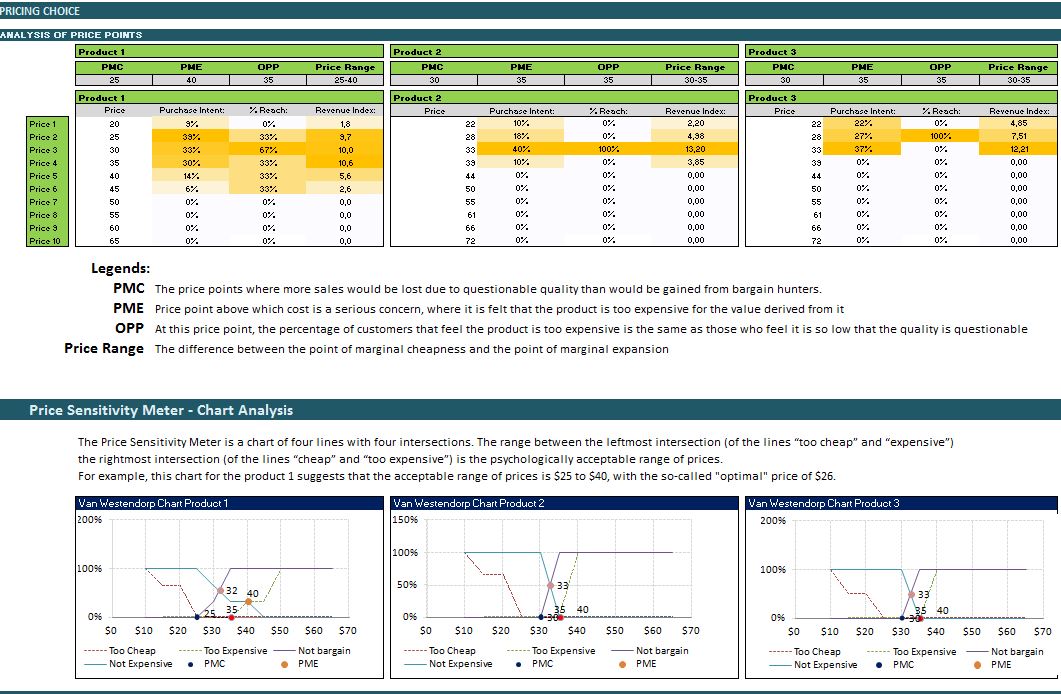Select the 25-40 Price Range cell
The height and width of the screenshot is (694, 1061).
point(345,80)
